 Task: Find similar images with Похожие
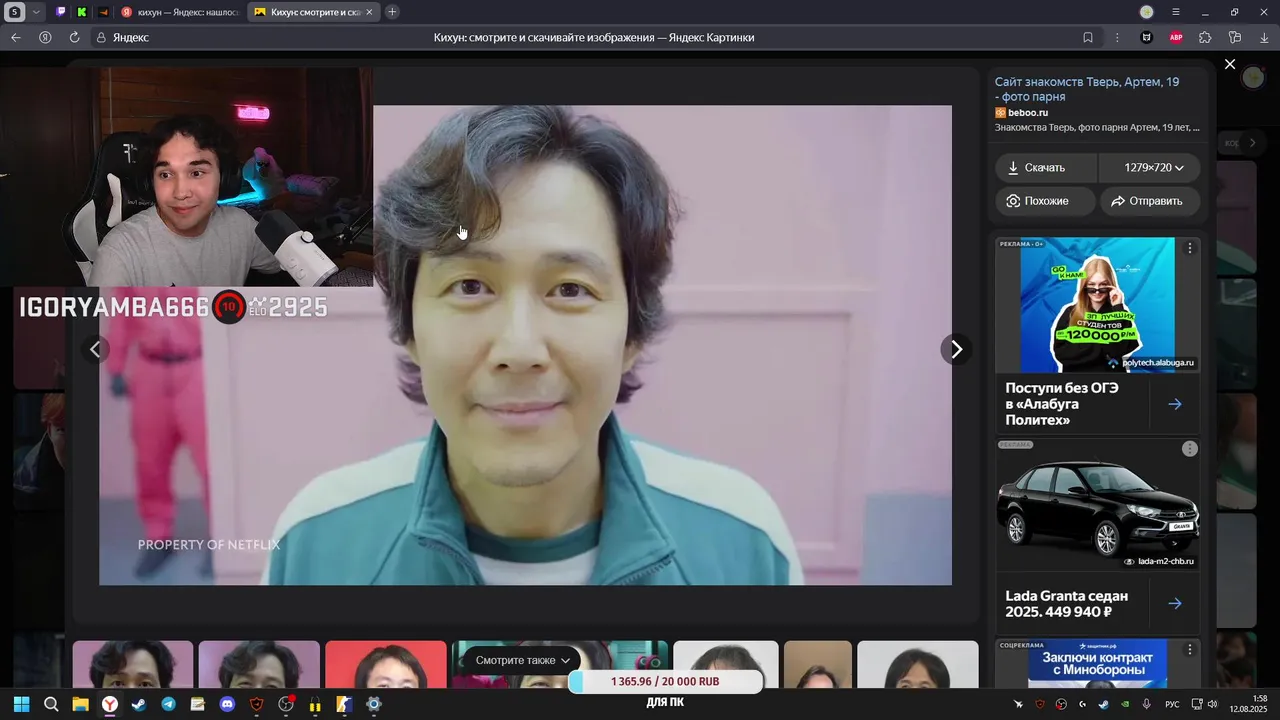tap(1046, 201)
